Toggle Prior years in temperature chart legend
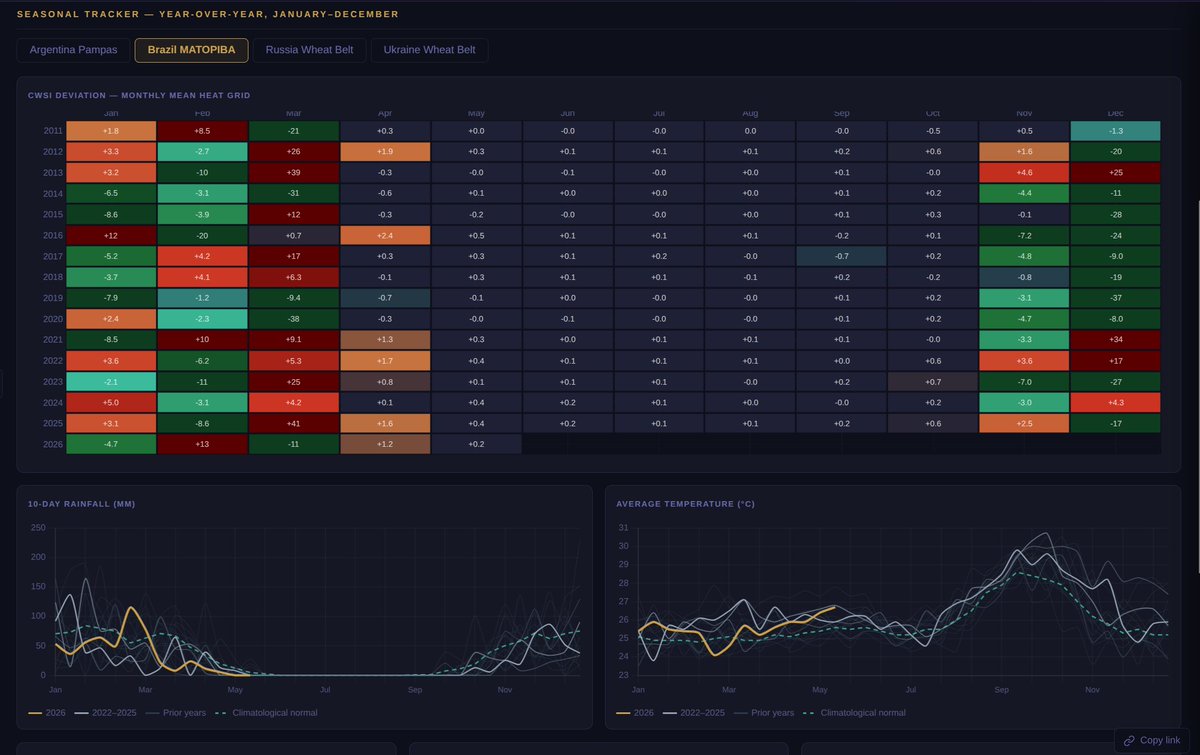Image resolution: width=1200 pixels, height=755 pixels. (765, 713)
